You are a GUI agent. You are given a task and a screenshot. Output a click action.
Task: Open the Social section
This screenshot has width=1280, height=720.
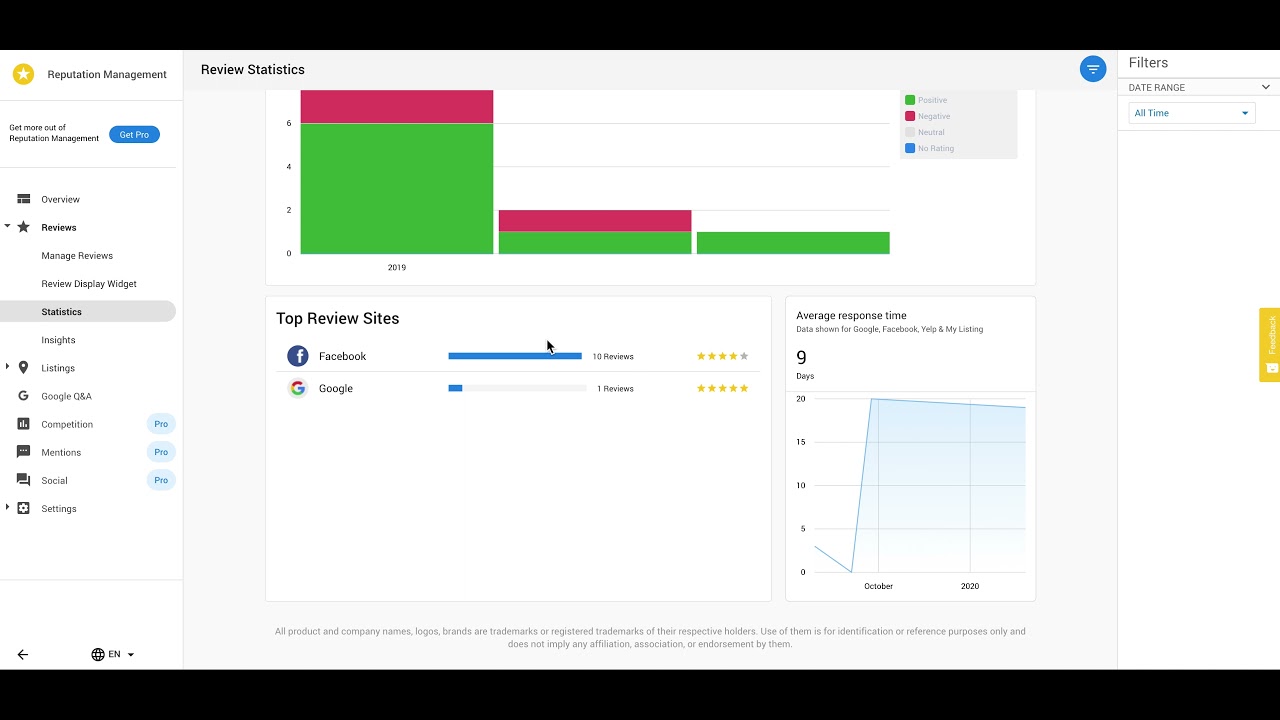point(54,480)
